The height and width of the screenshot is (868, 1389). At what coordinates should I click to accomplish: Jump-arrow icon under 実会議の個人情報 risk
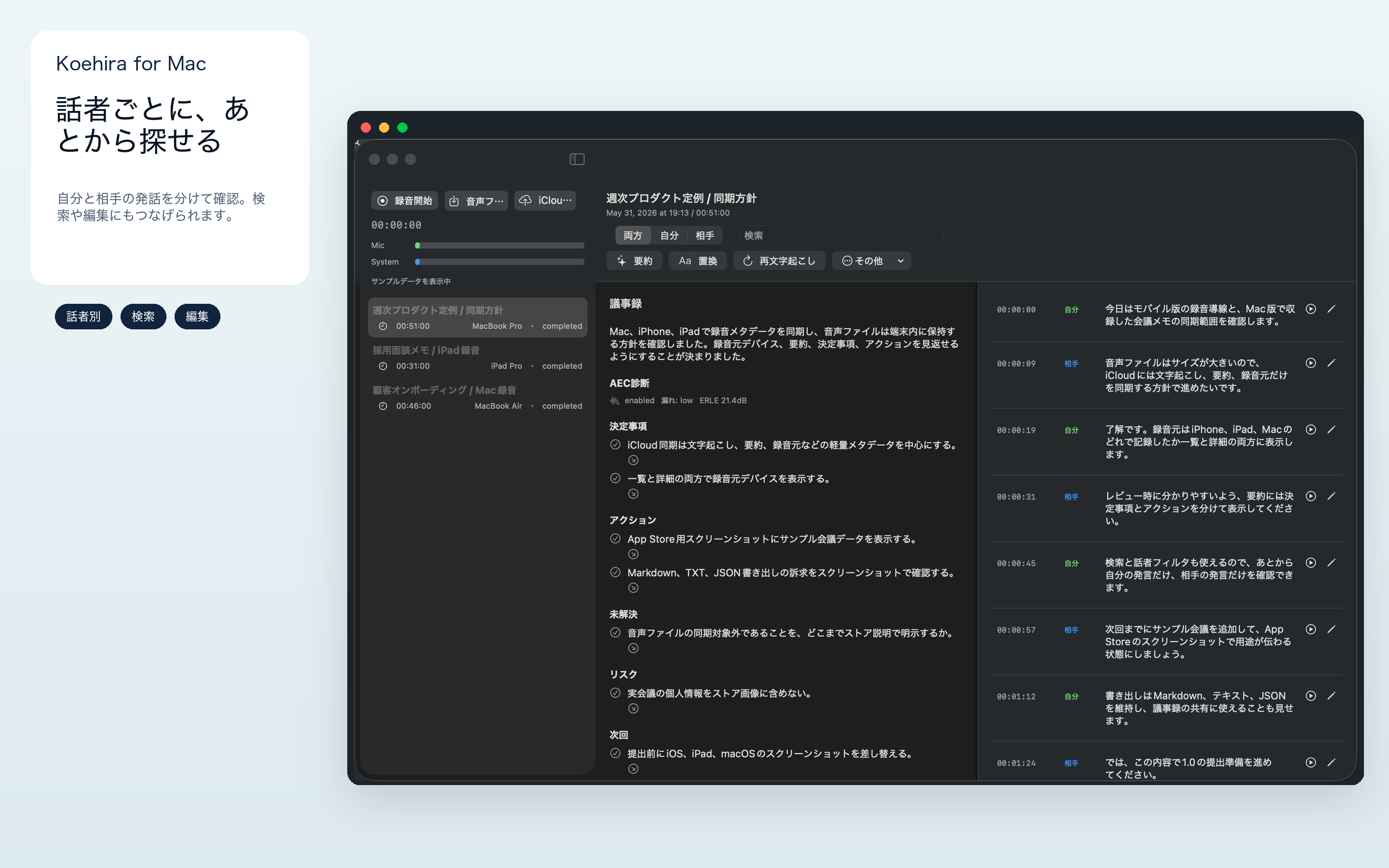[x=633, y=709]
